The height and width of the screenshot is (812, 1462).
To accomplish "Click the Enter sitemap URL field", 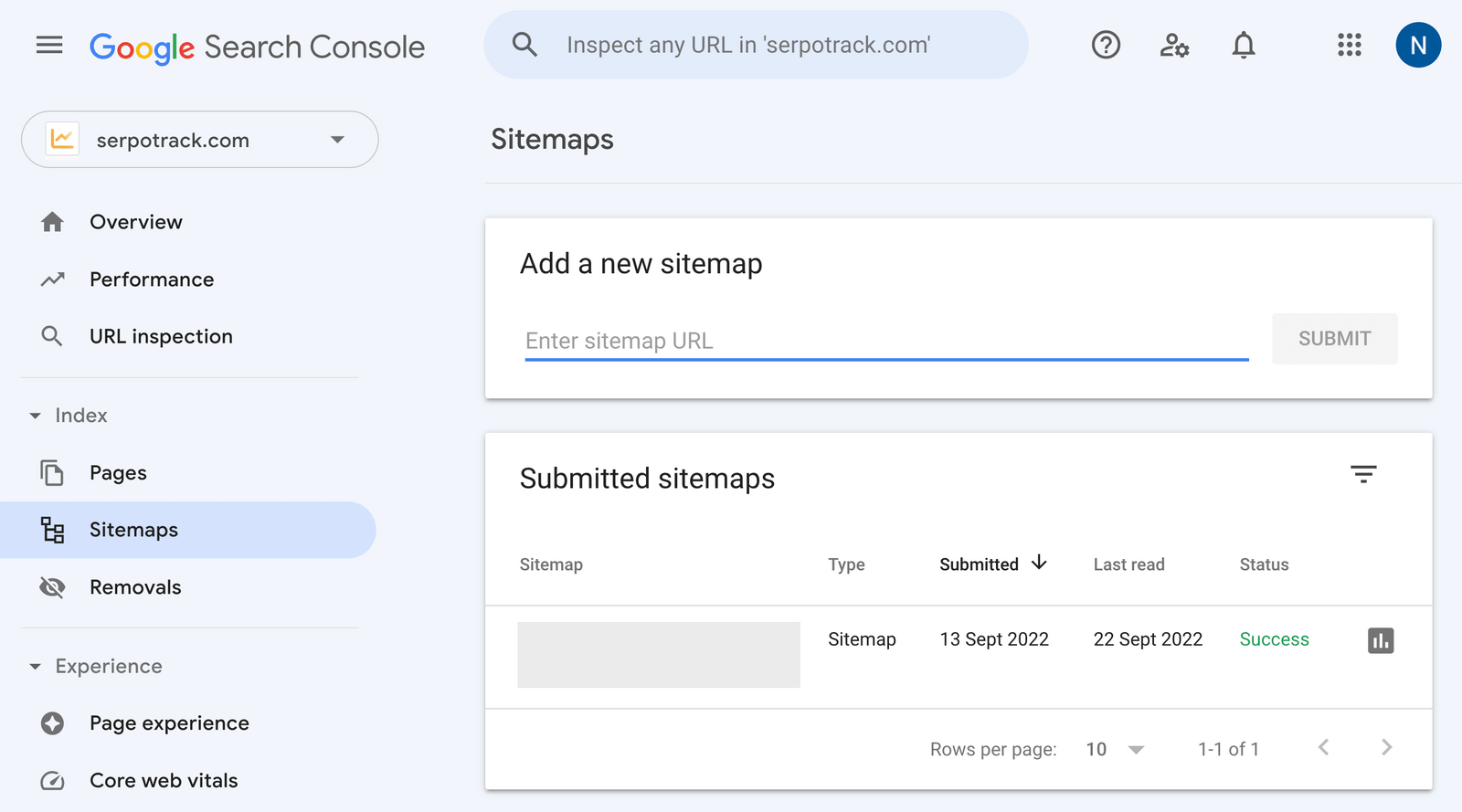I will (x=886, y=341).
